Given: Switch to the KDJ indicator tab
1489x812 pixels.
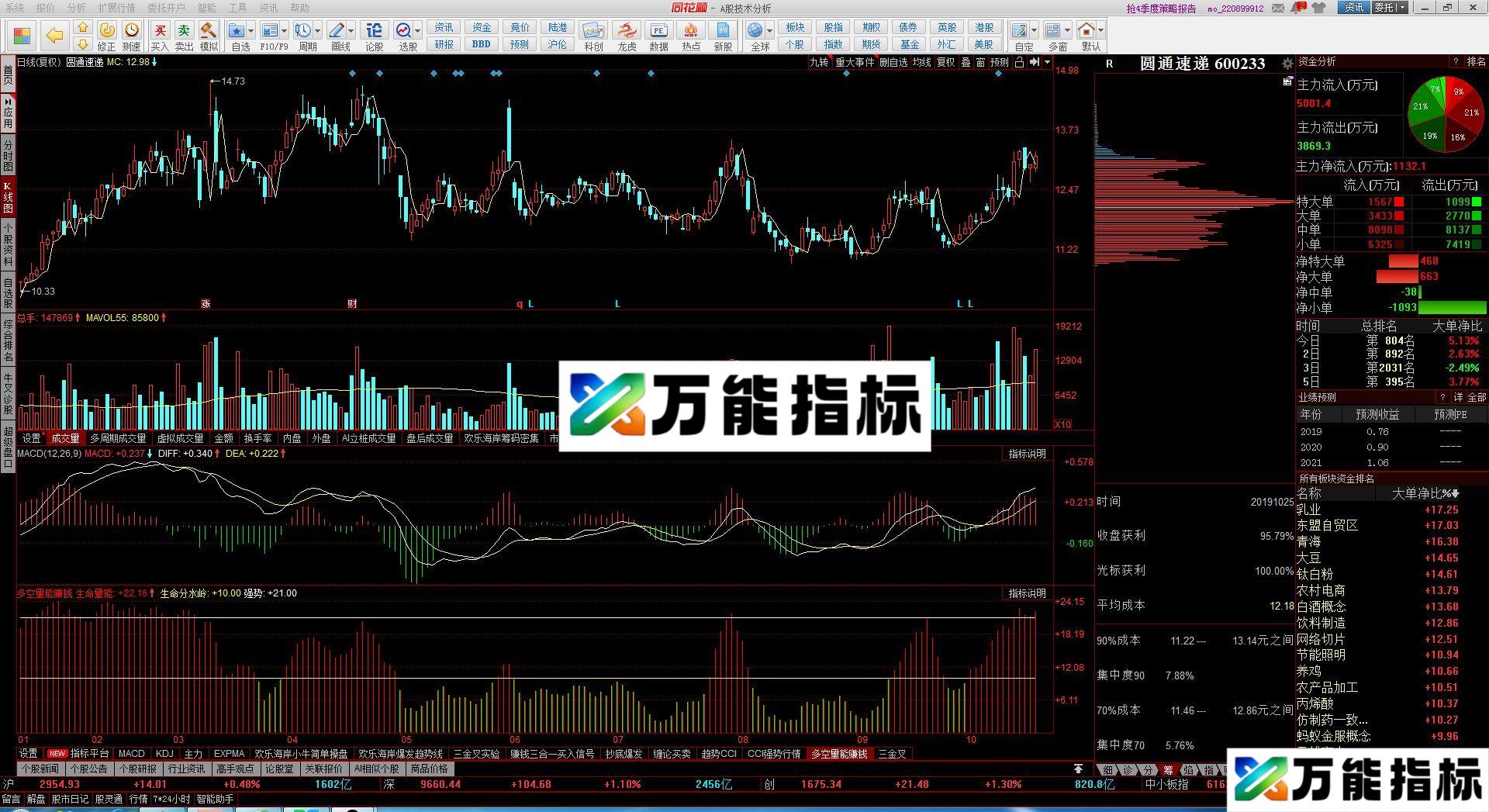Looking at the screenshot, I should coord(164,754).
